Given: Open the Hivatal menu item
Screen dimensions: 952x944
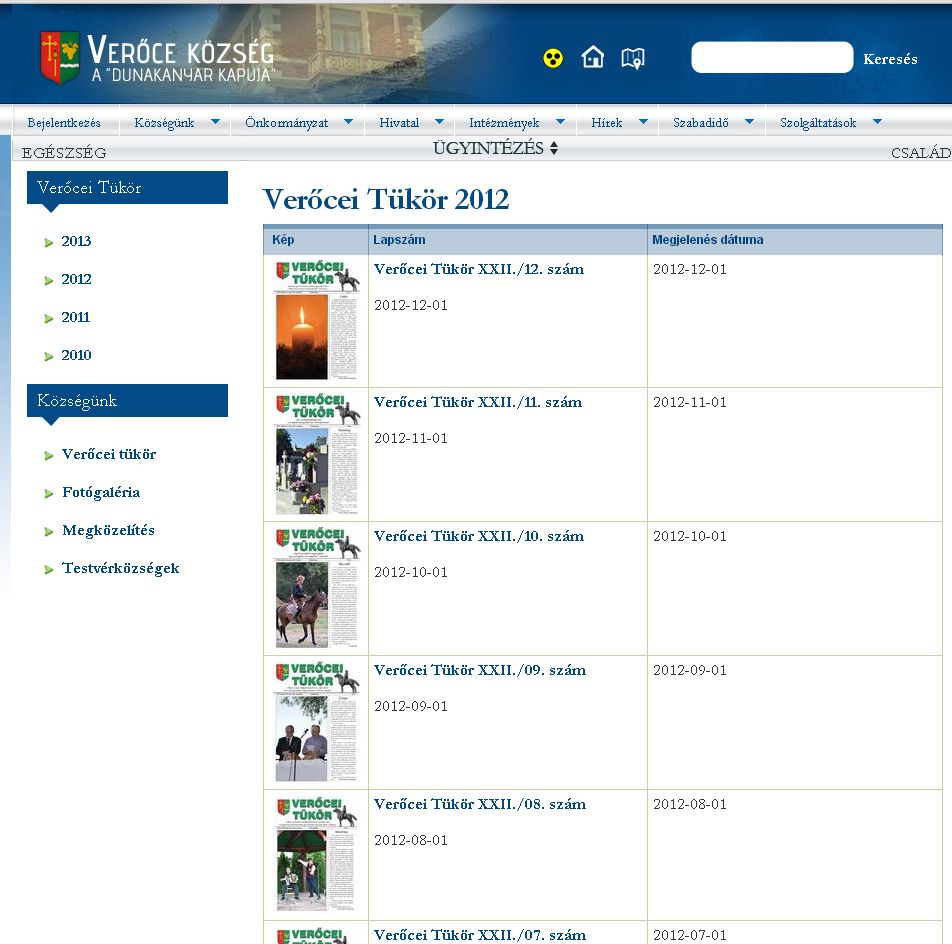Looking at the screenshot, I should [399, 123].
